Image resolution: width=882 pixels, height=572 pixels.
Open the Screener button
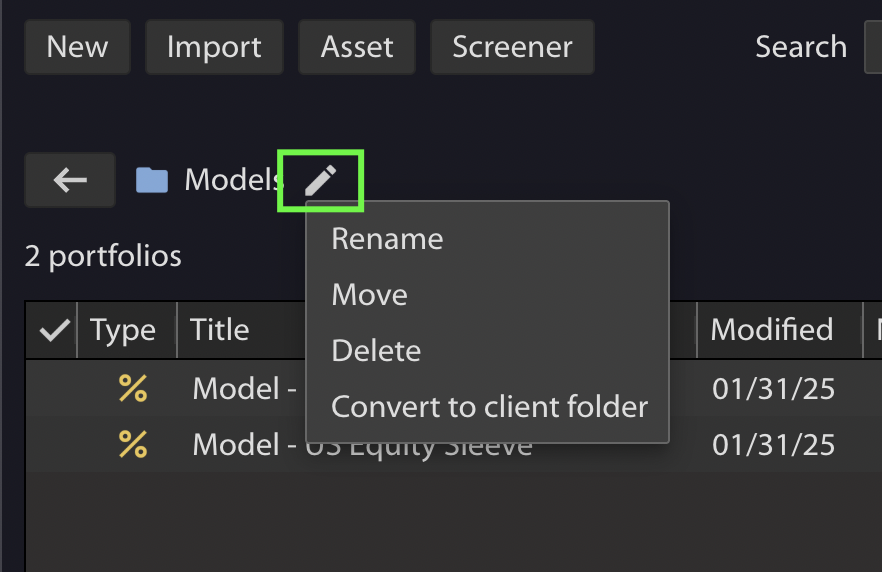click(x=512, y=47)
